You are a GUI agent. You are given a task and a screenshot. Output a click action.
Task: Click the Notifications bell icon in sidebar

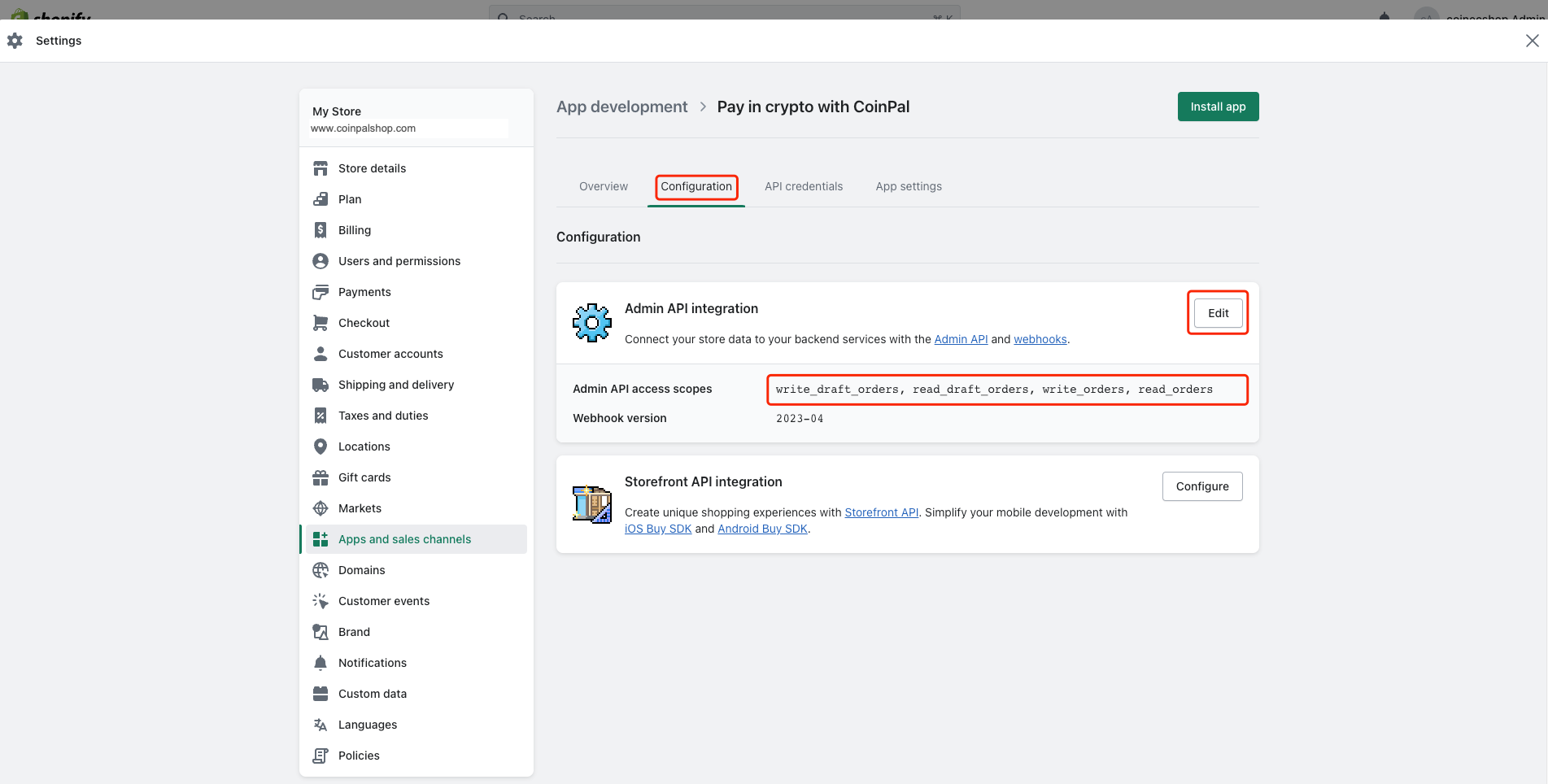321,663
